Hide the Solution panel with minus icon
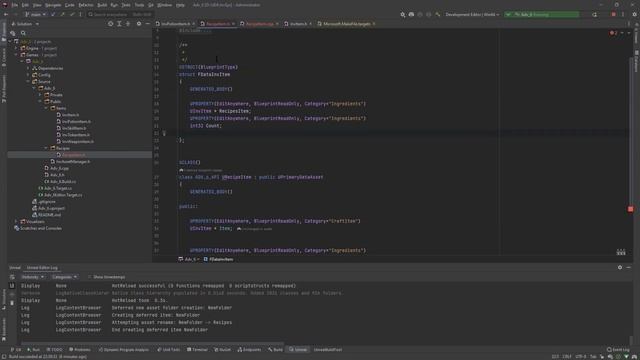 pos(148,24)
